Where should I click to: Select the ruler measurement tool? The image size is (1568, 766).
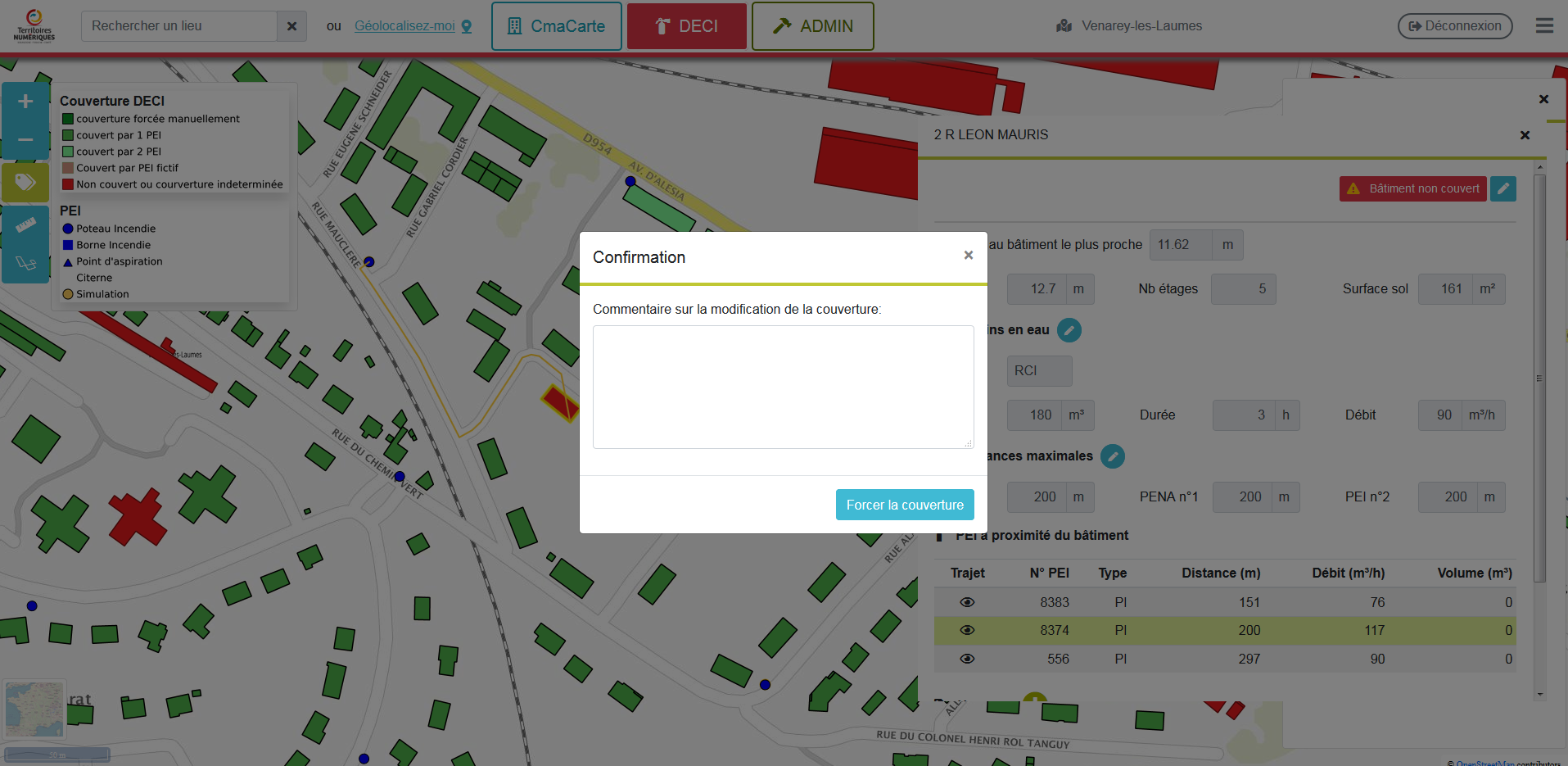click(x=25, y=224)
